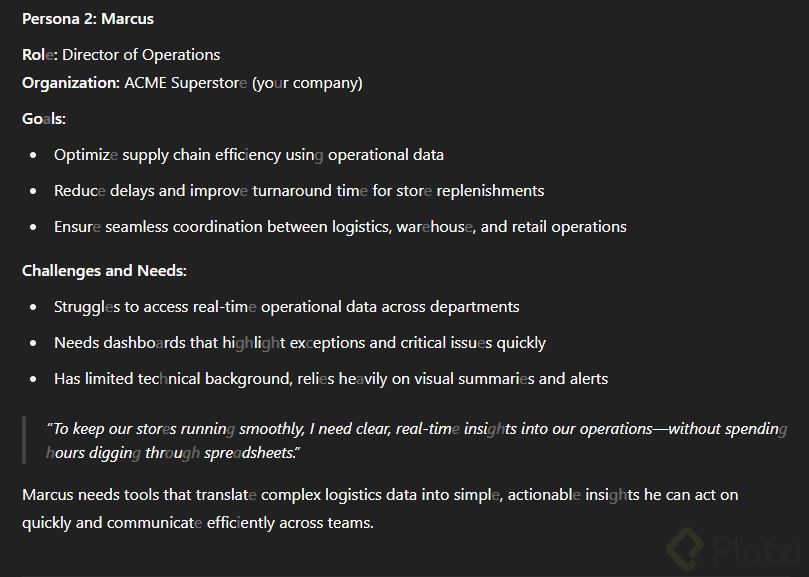Click the vertical bar of the blockquote

[x=24, y=440]
